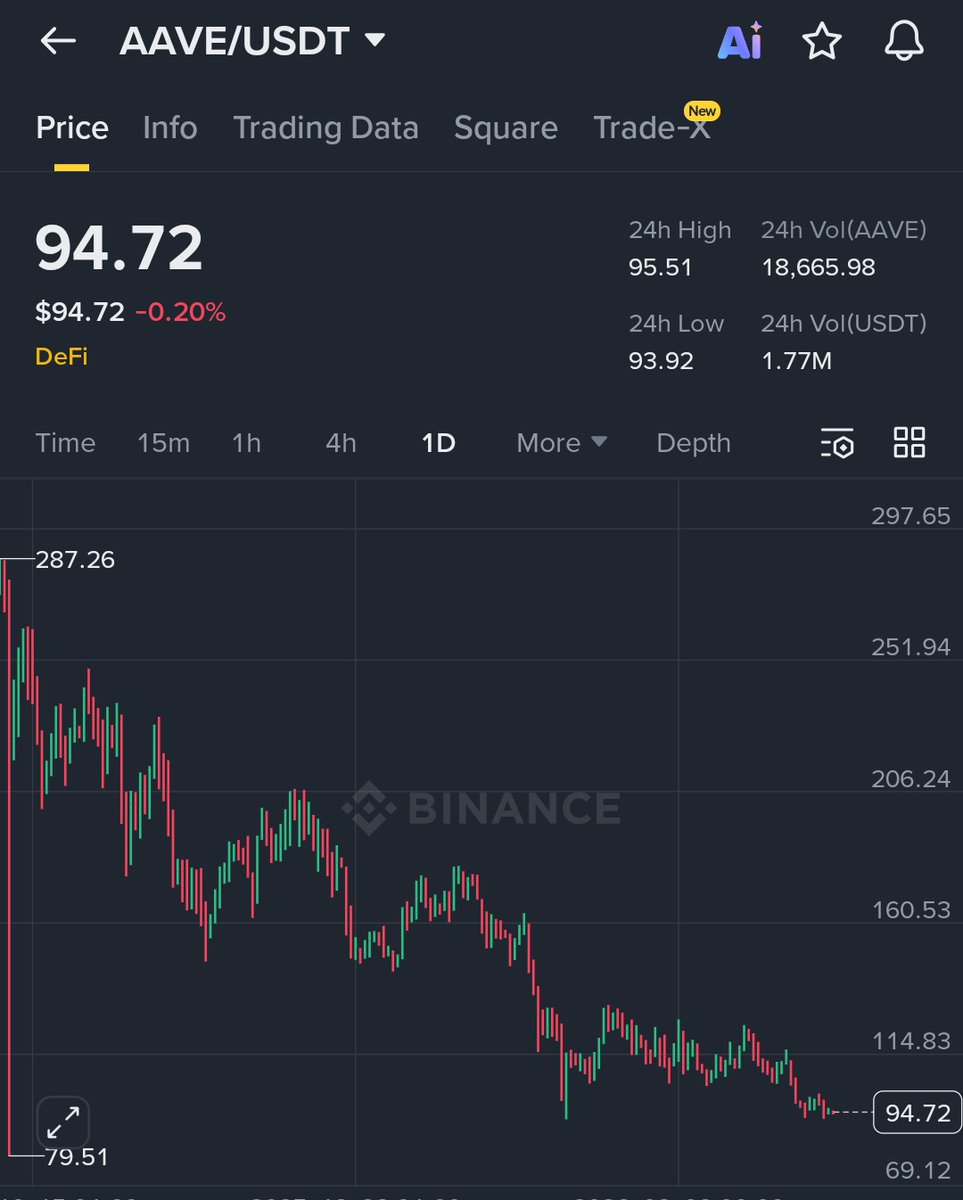Select the 4h chart interval

341,443
